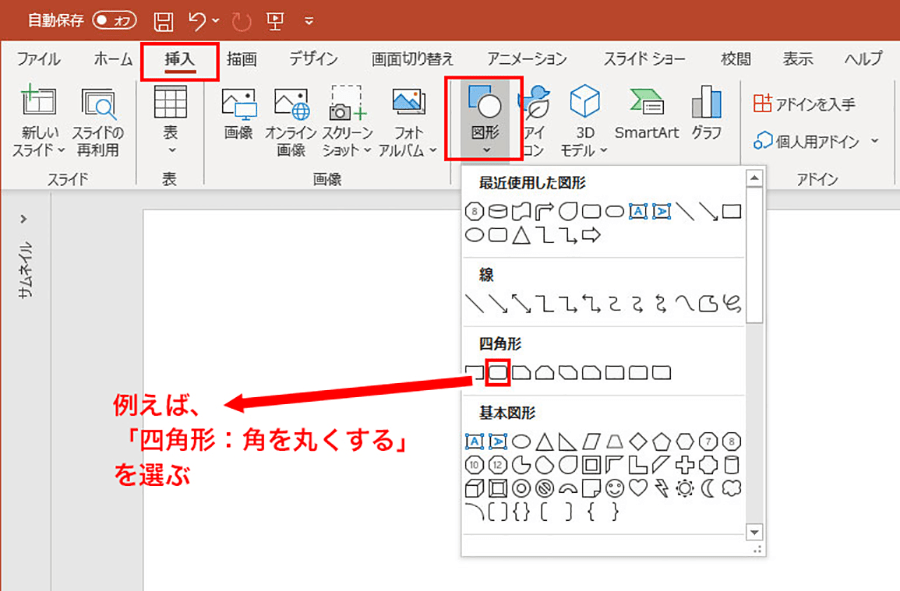
Task: Click the shapes gallery scroll-down arrow
Action: [x=755, y=533]
